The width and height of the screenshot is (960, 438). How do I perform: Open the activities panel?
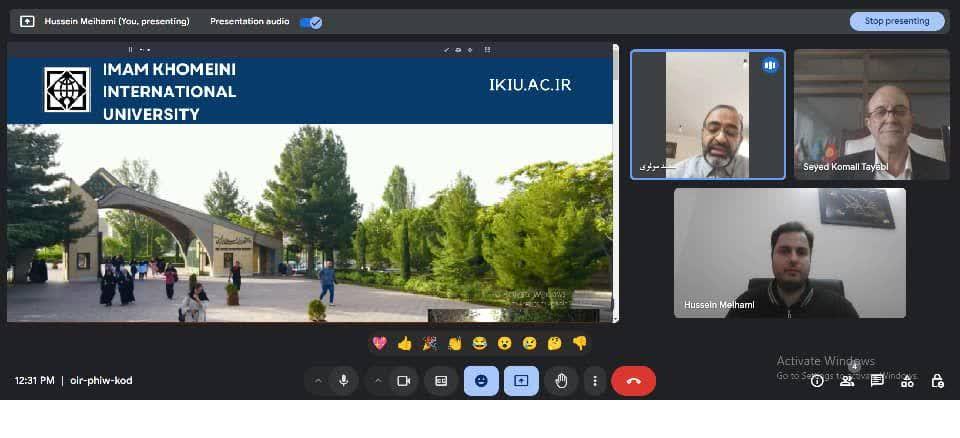point(907,381)
